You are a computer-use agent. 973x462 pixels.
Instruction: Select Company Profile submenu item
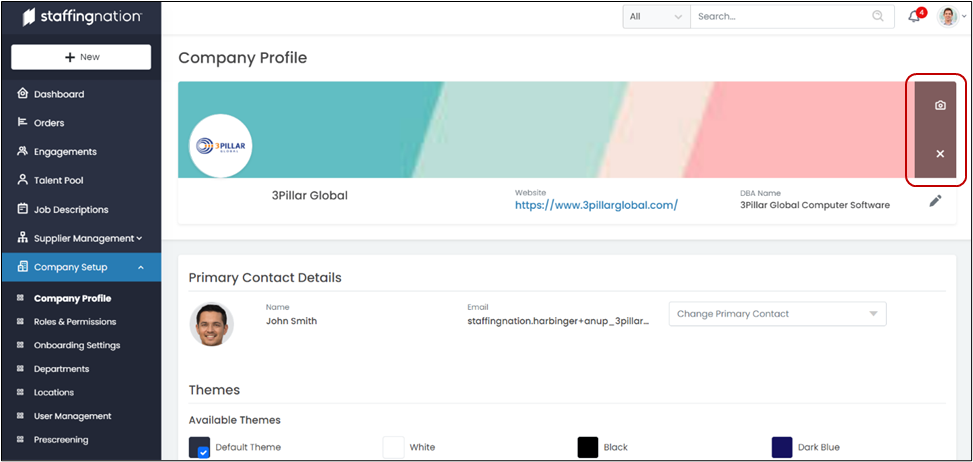[x=73, y=299]
